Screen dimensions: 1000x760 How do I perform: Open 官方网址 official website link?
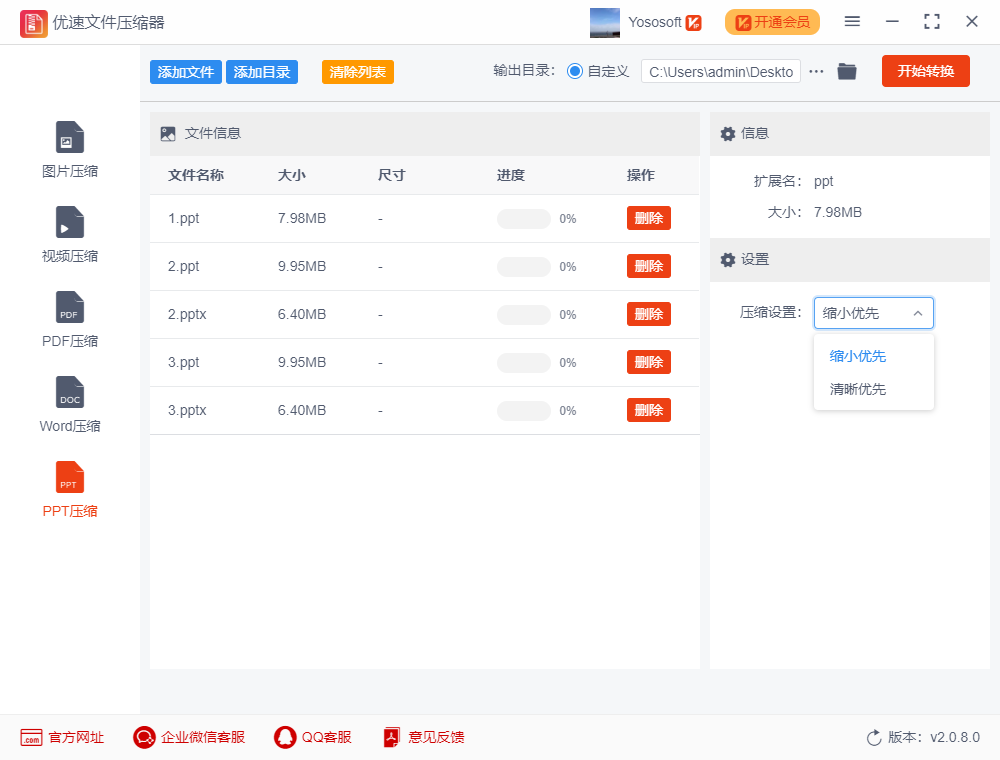(62, 738)
